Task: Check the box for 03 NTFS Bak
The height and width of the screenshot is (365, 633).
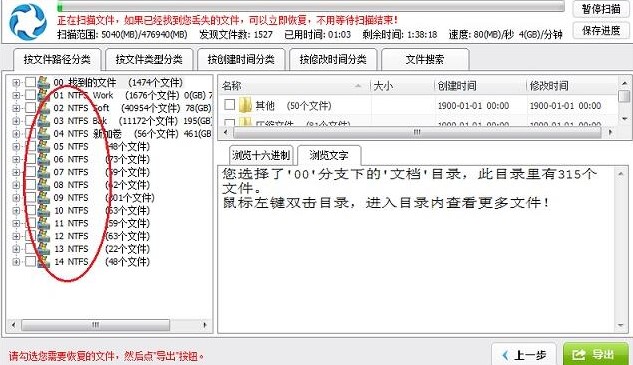Action: (30, 121)
